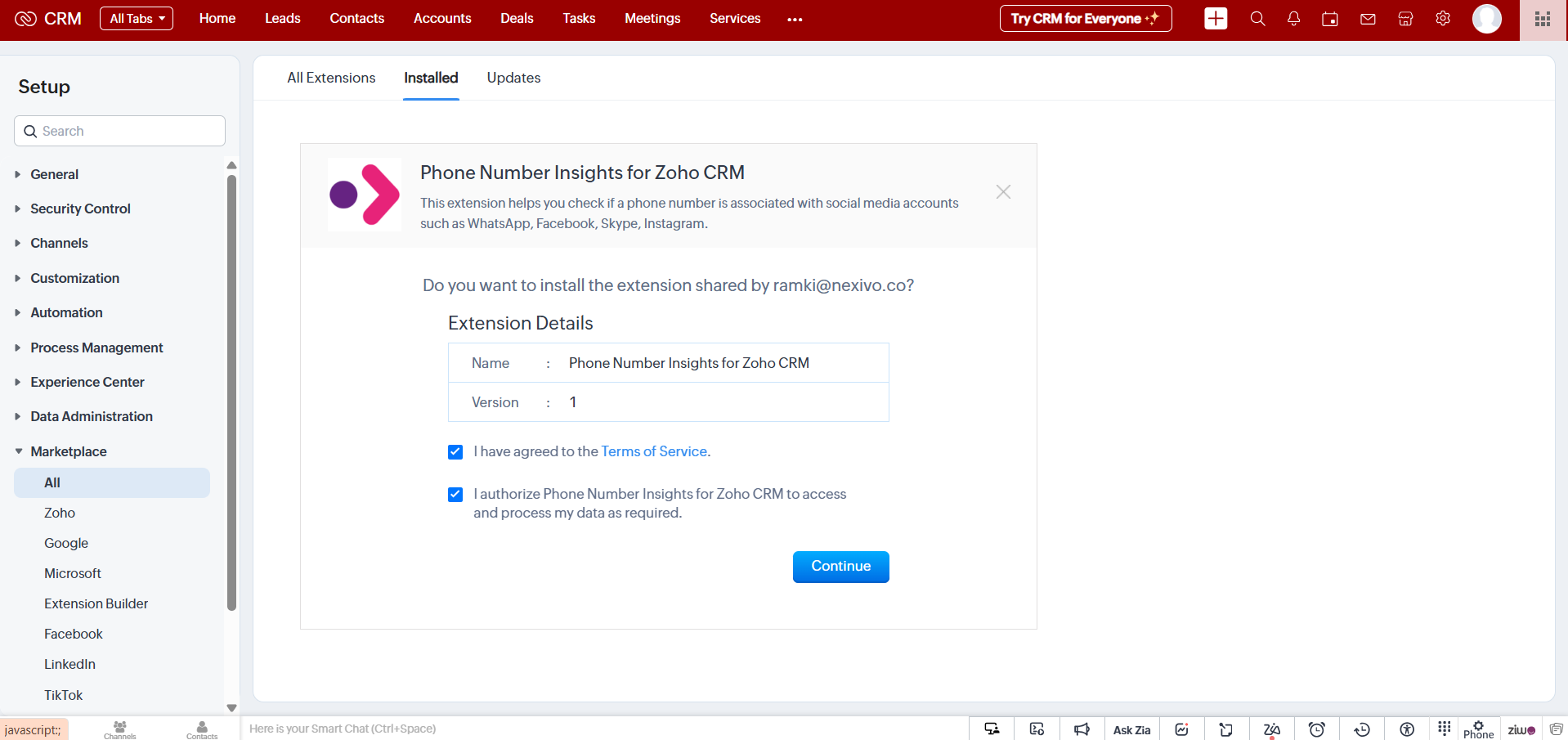The width and height of the screenshot is (1568, 740).
Task: Open accessibility options icon
Action: coord(1407,729)
